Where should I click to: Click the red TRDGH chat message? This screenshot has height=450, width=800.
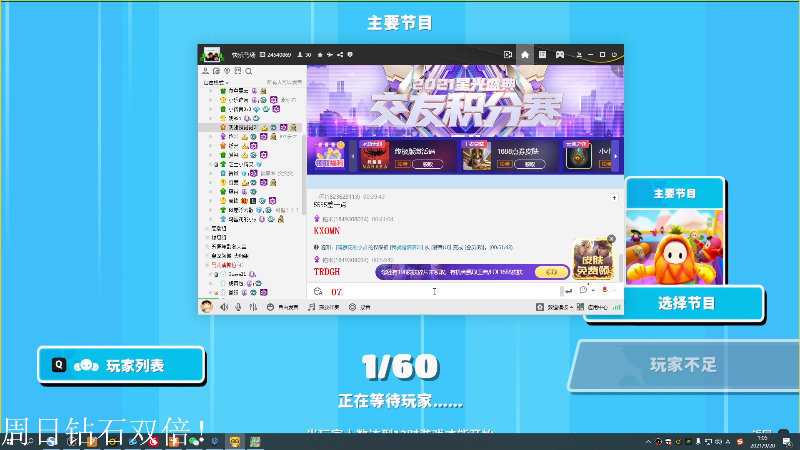(x=327, y=271)
